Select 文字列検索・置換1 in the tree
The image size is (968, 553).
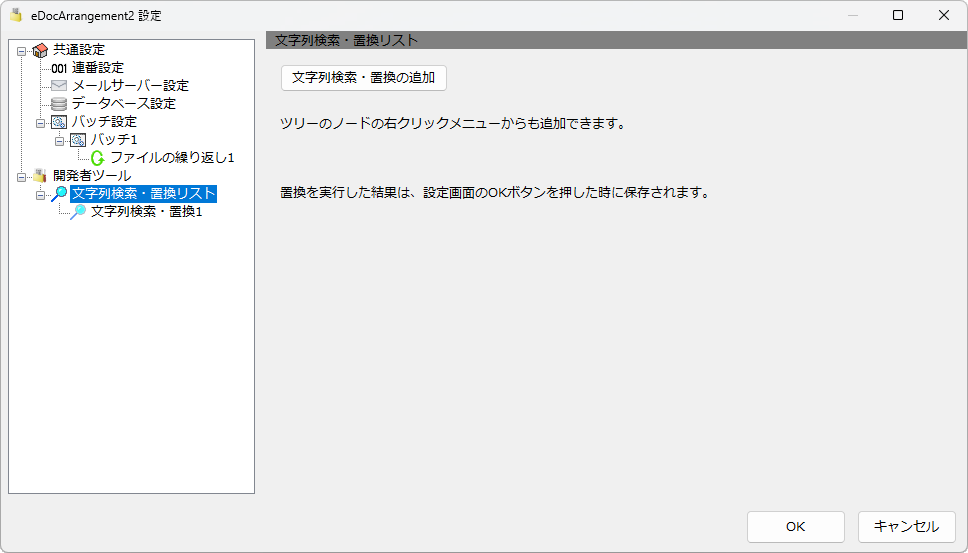pos(146,212)
